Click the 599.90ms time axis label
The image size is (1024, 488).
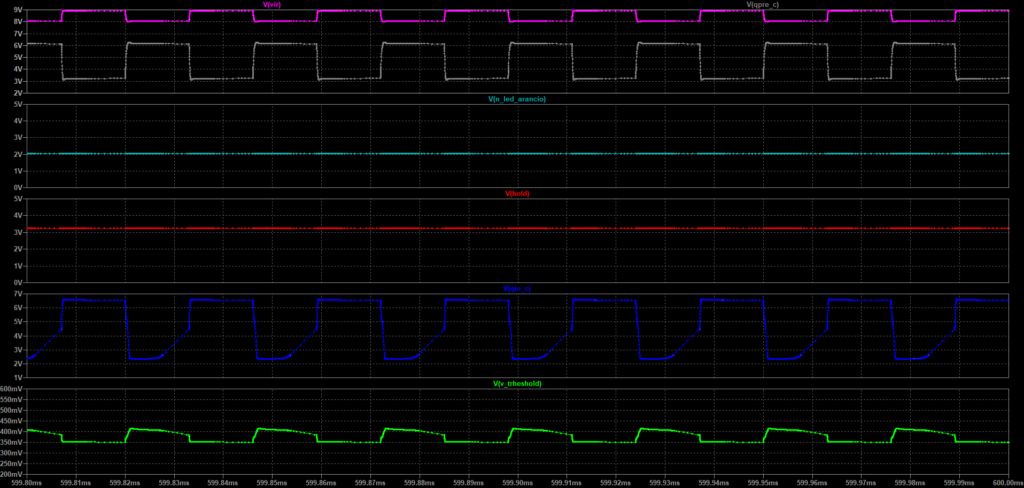pos(517,482)
